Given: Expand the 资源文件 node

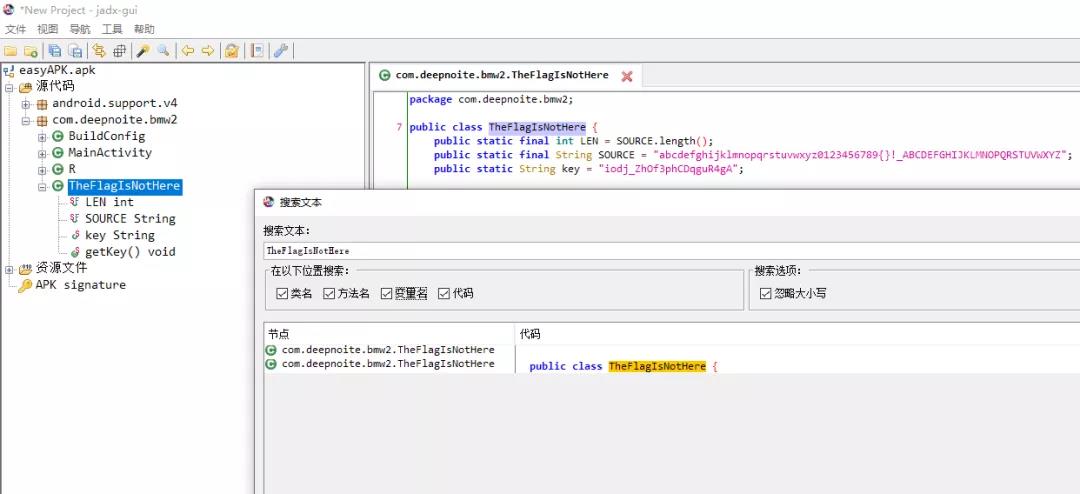Looking at the screenshot, I should pos(9,269).
